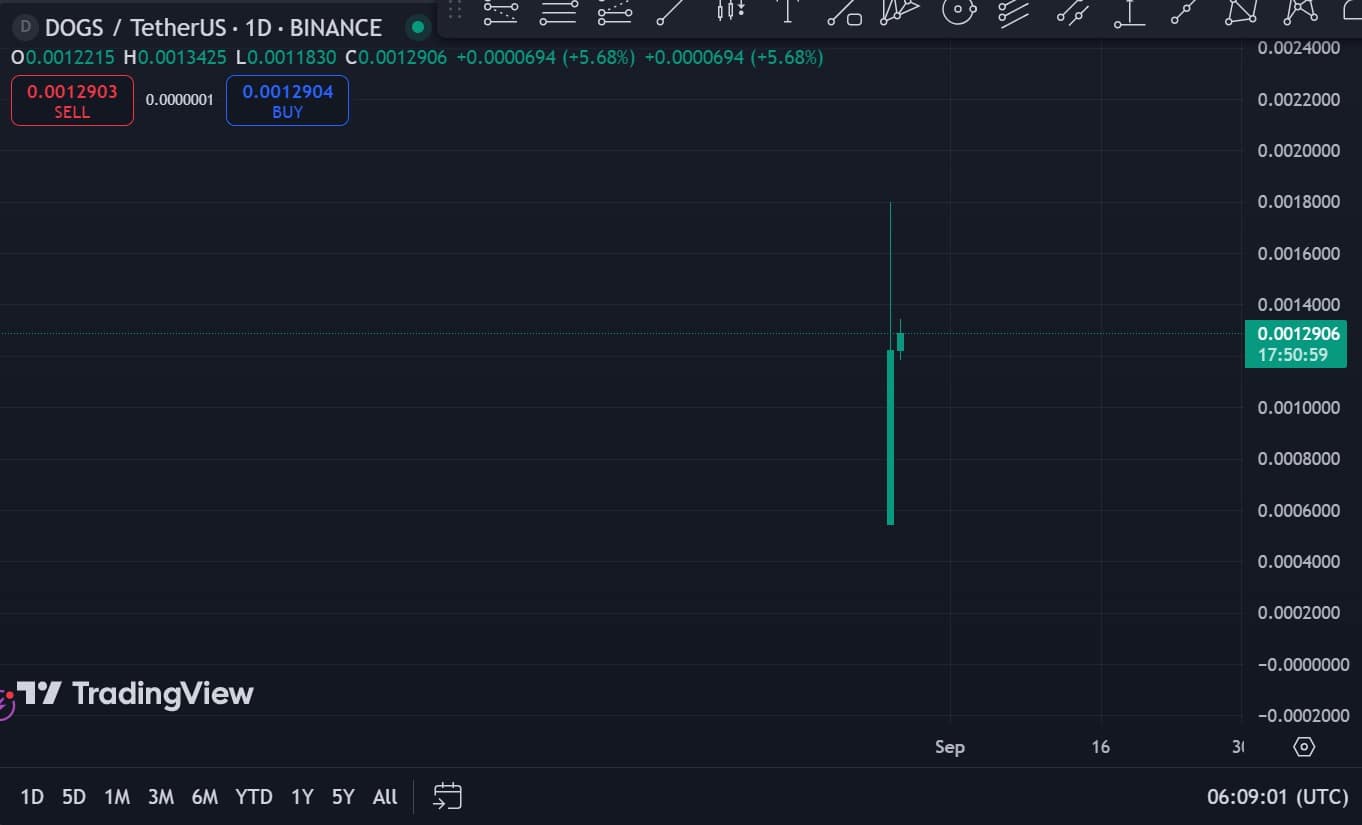The image size is (1362, 825).
Task: Switch chart range to YTD
Action: (x=253, y=797)
